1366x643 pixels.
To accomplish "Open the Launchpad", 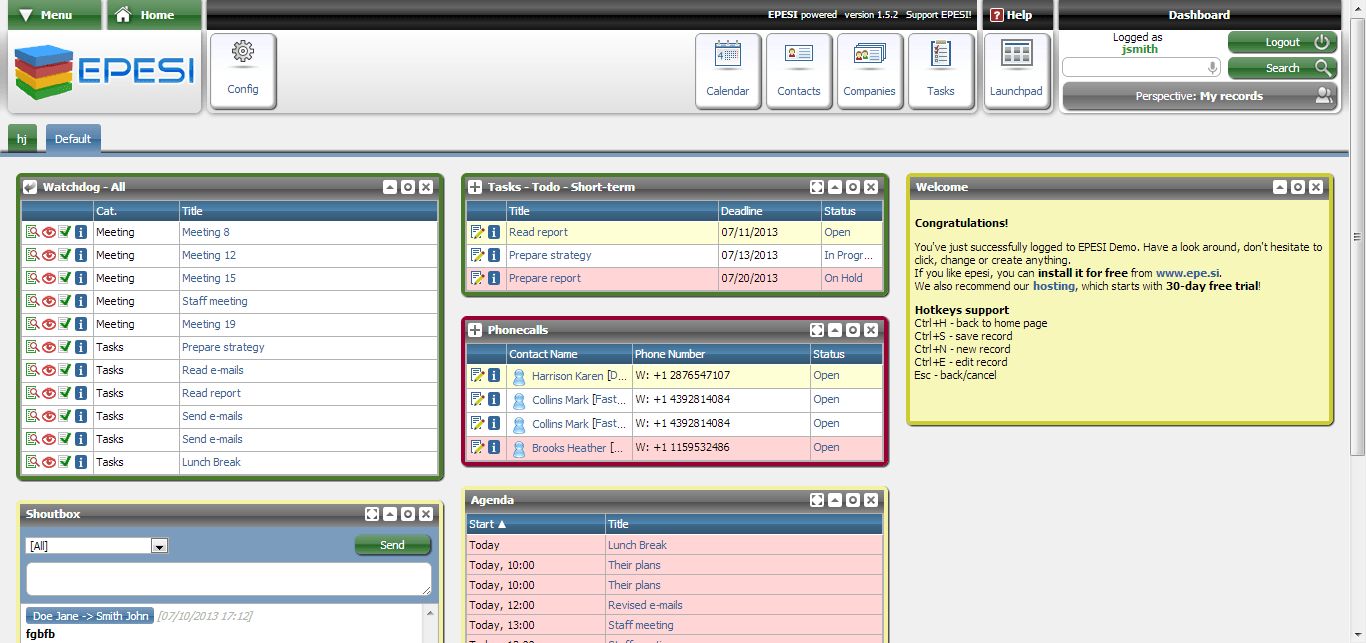I will [x=1016, y=70].
